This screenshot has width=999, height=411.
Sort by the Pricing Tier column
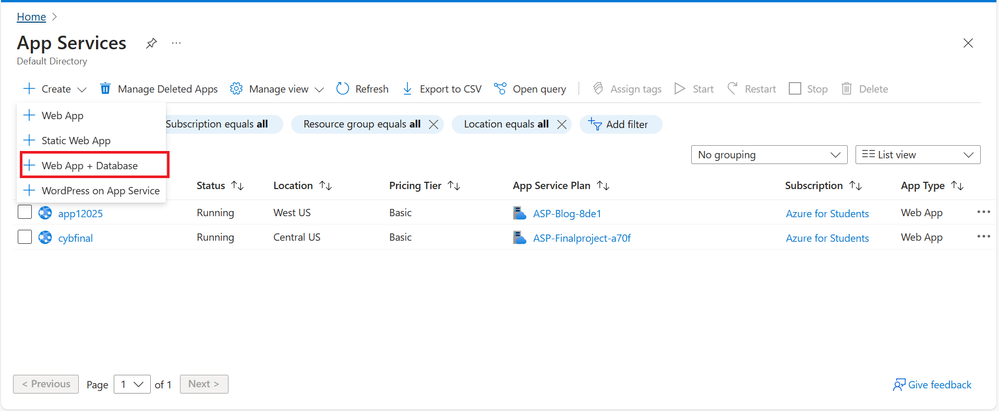click(424, 186)
